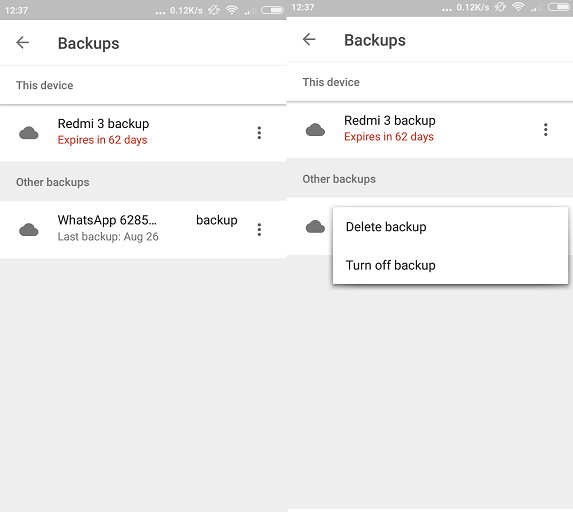Open WhatsApp 6285 backup entry
This screenshot has height=512, width=573.
(x=143, y=229)
